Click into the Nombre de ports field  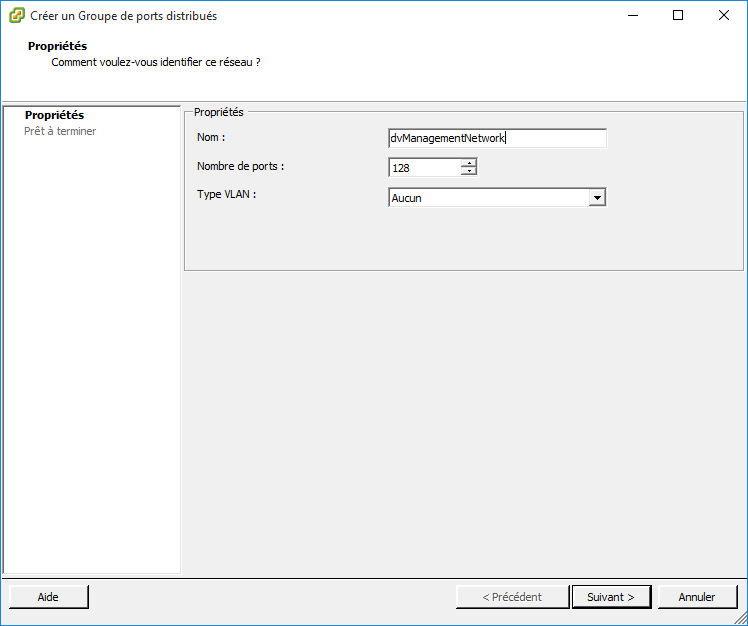coord(423,168)
